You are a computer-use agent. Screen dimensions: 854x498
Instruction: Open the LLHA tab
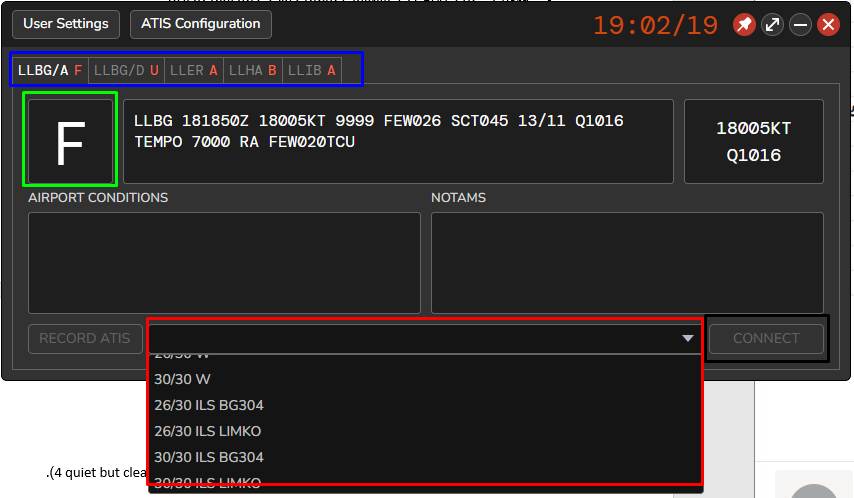[x=252, y=71]
